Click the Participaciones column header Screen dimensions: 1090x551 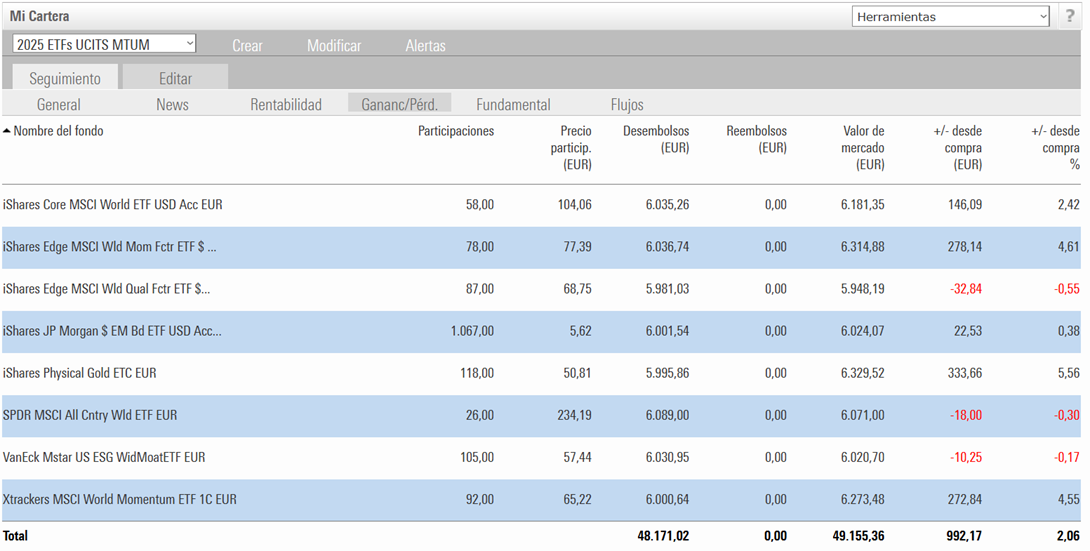pos(456,131)
